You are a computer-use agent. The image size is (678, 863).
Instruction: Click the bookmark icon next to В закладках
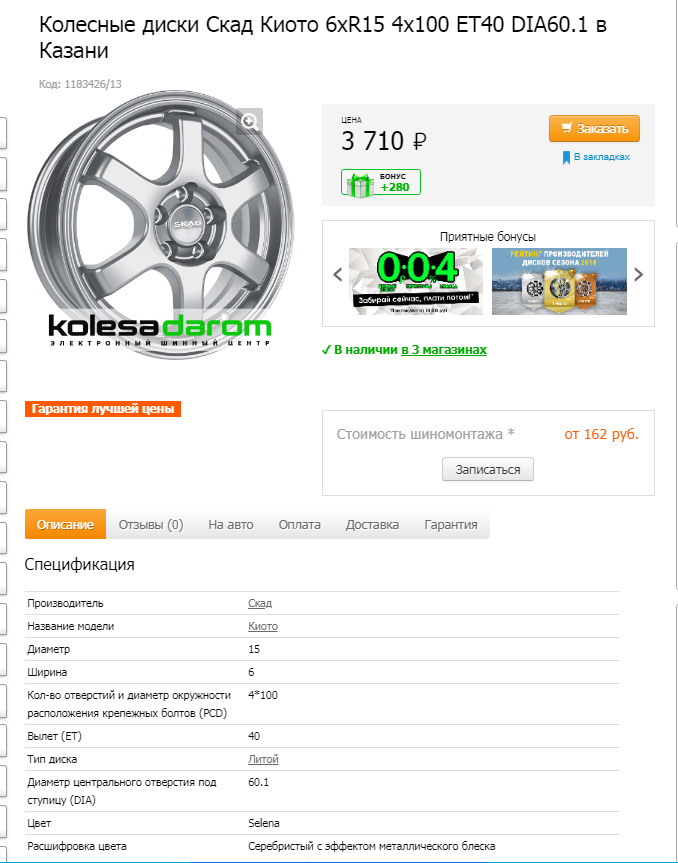click(566, 158)
